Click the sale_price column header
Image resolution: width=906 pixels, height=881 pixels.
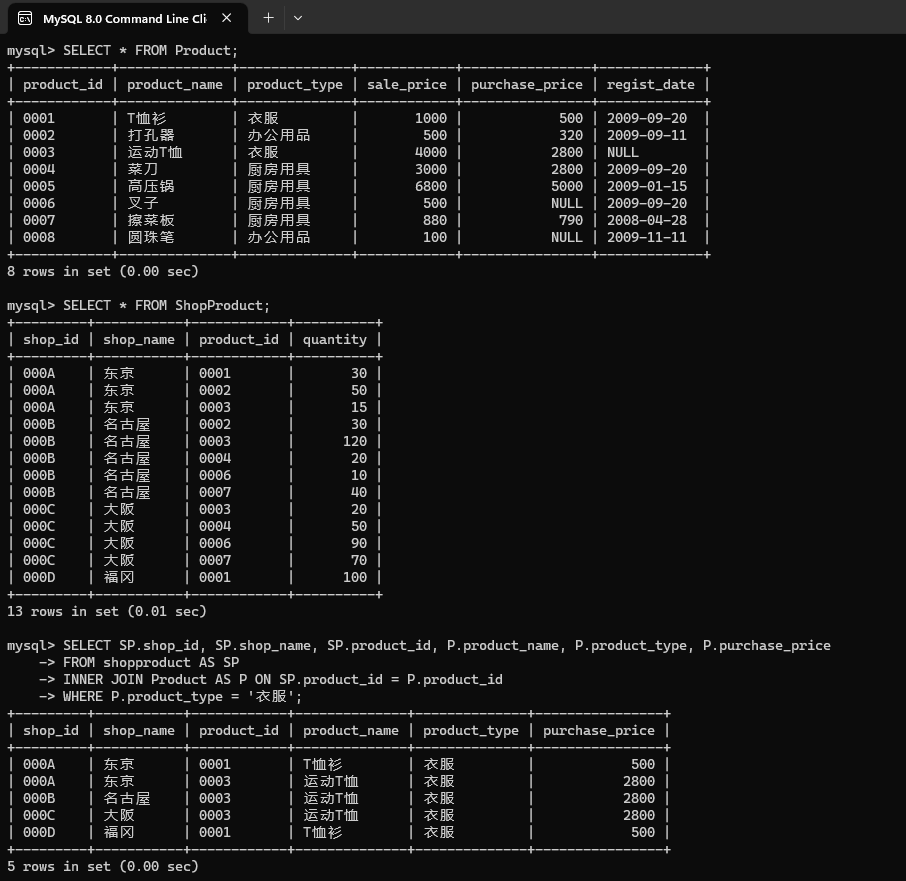pos(406,84)
